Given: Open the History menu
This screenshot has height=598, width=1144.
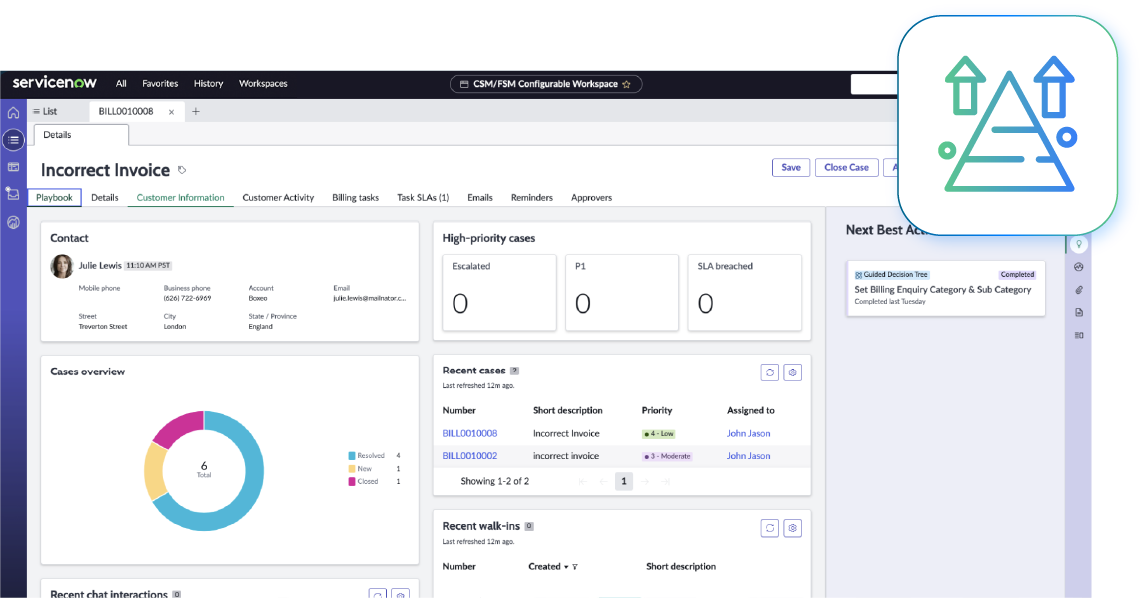Looking at the screenshot, I should coord(208,84).
